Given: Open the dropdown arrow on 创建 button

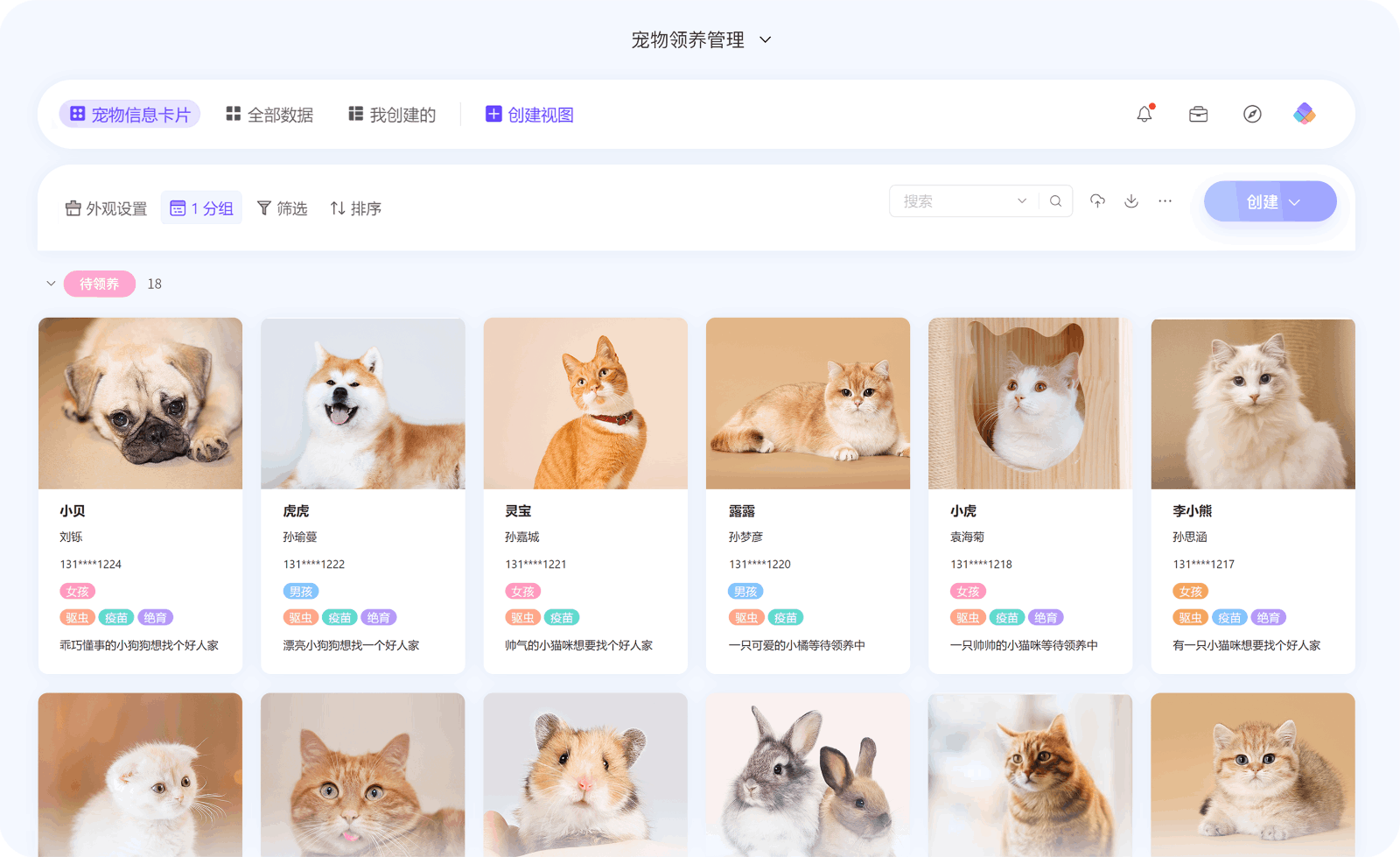Looking at the screenshot, I should point(1295,202).
